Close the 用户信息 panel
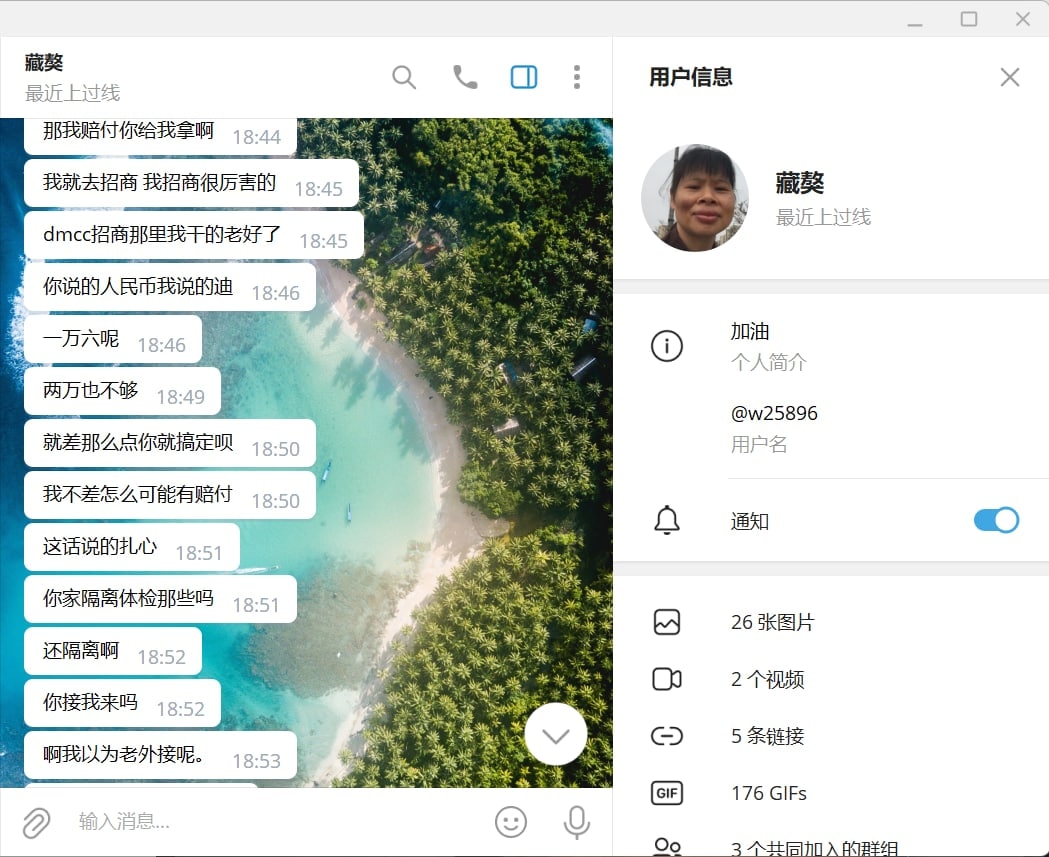The height and width of the screenshot is (857, 1049). 1010,77
